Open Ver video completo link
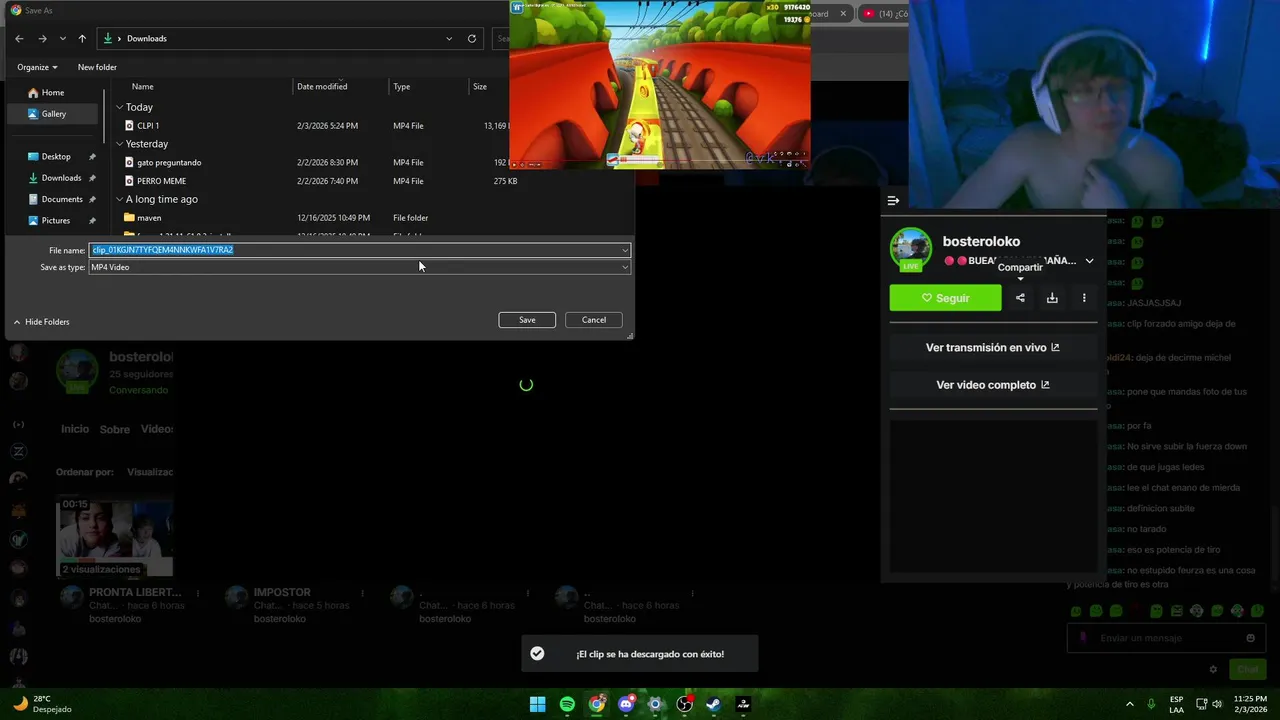1280x720 pixels. pos(993,385)
